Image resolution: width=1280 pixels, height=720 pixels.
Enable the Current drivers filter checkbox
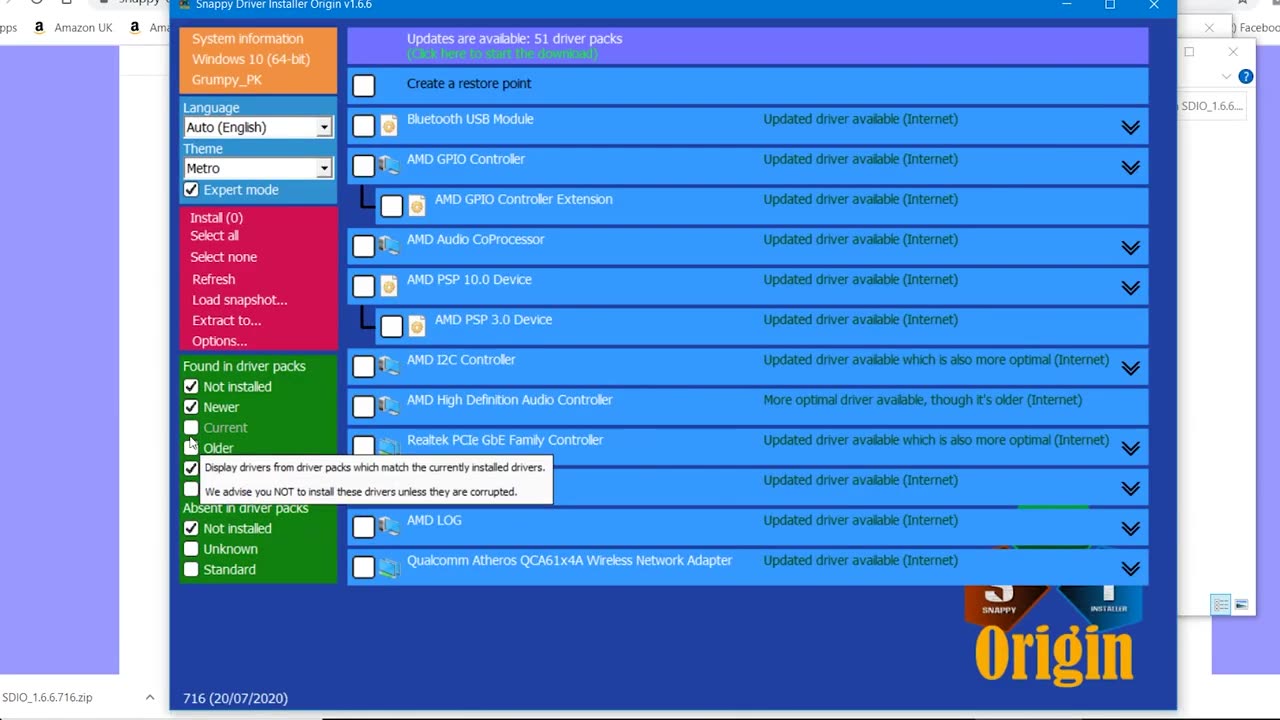pos(191,428)
